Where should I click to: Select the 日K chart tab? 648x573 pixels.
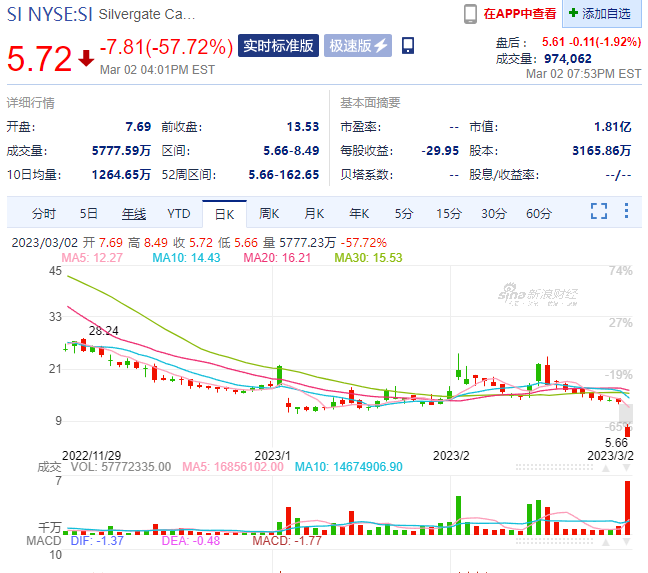(224, 214)
